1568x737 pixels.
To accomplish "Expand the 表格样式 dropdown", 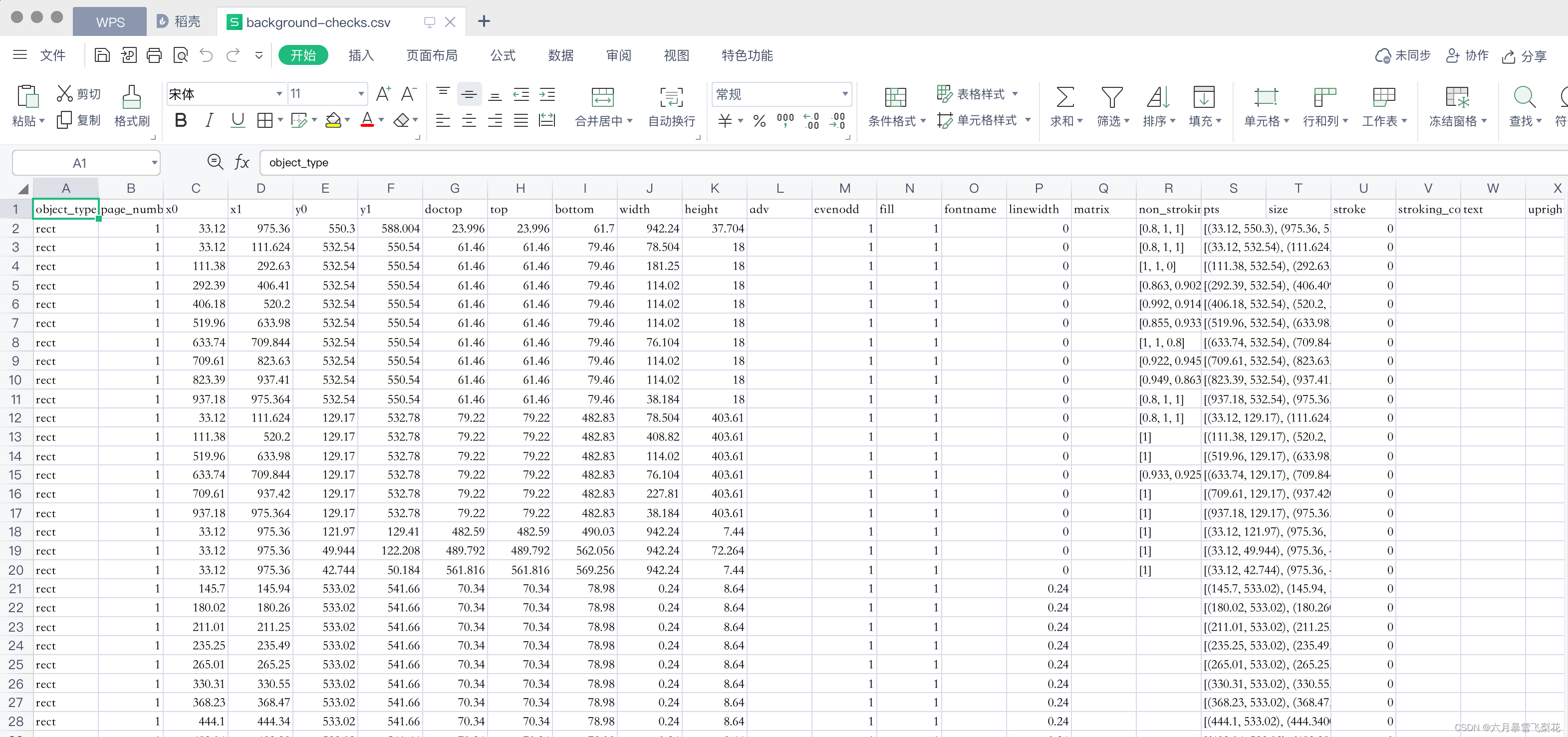I will coord(1015,94).
